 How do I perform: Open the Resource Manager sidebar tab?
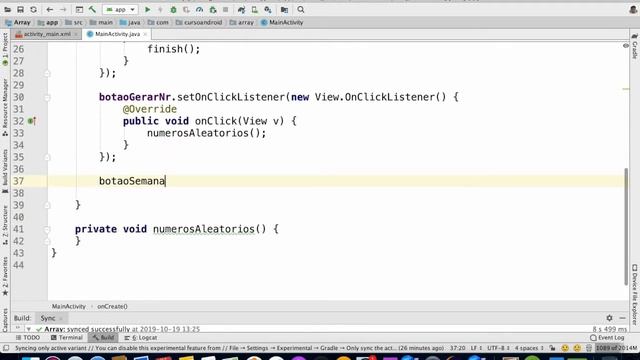(5, 108)
